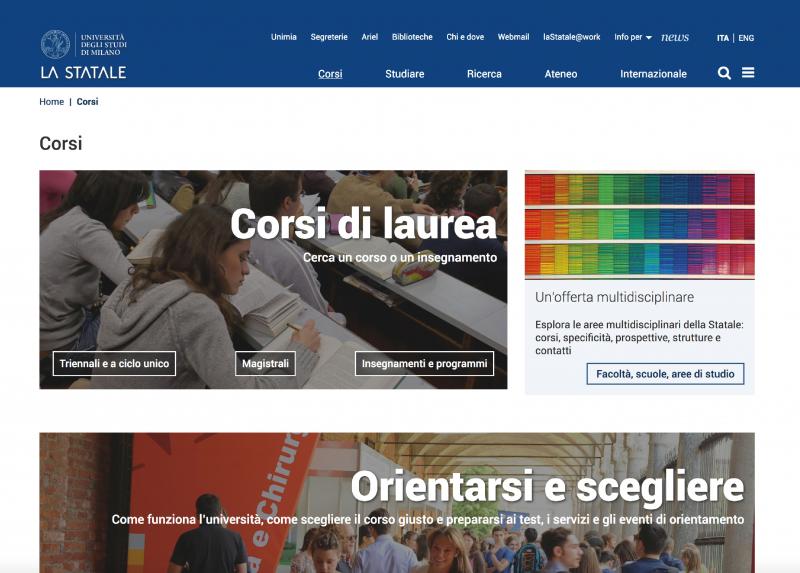Open the Orientarsi e scegliere banner heading
This screenshot has width=800, height=573.
(x=547, y=486)
